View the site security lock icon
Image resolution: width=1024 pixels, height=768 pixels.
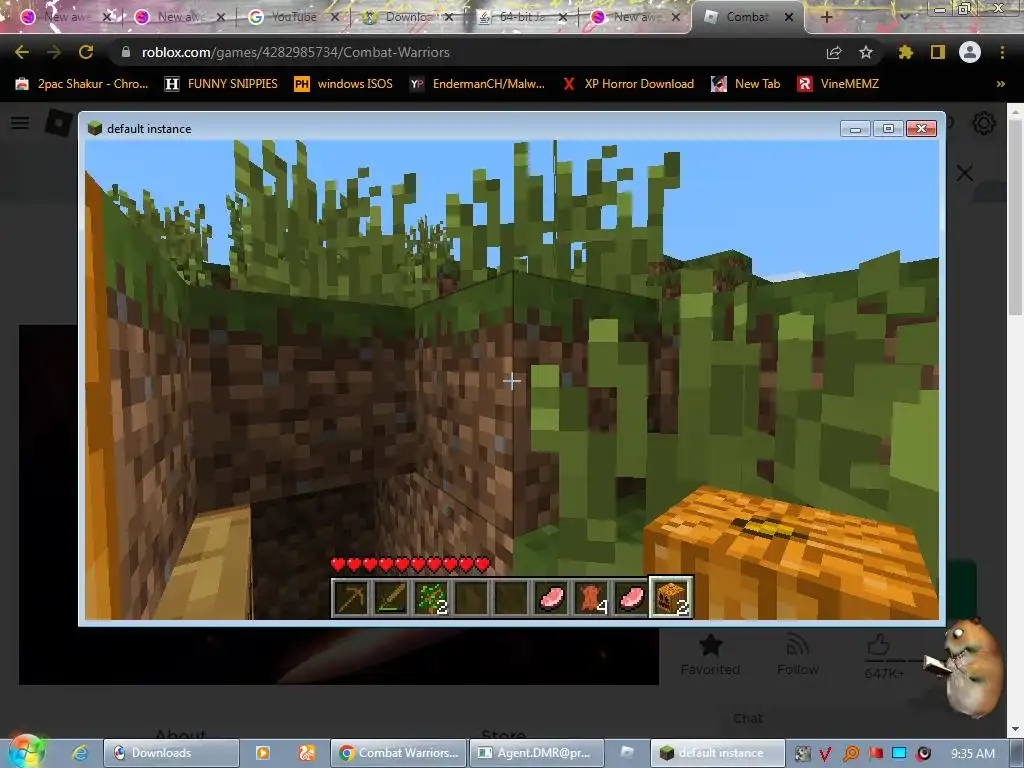(126, 52)
